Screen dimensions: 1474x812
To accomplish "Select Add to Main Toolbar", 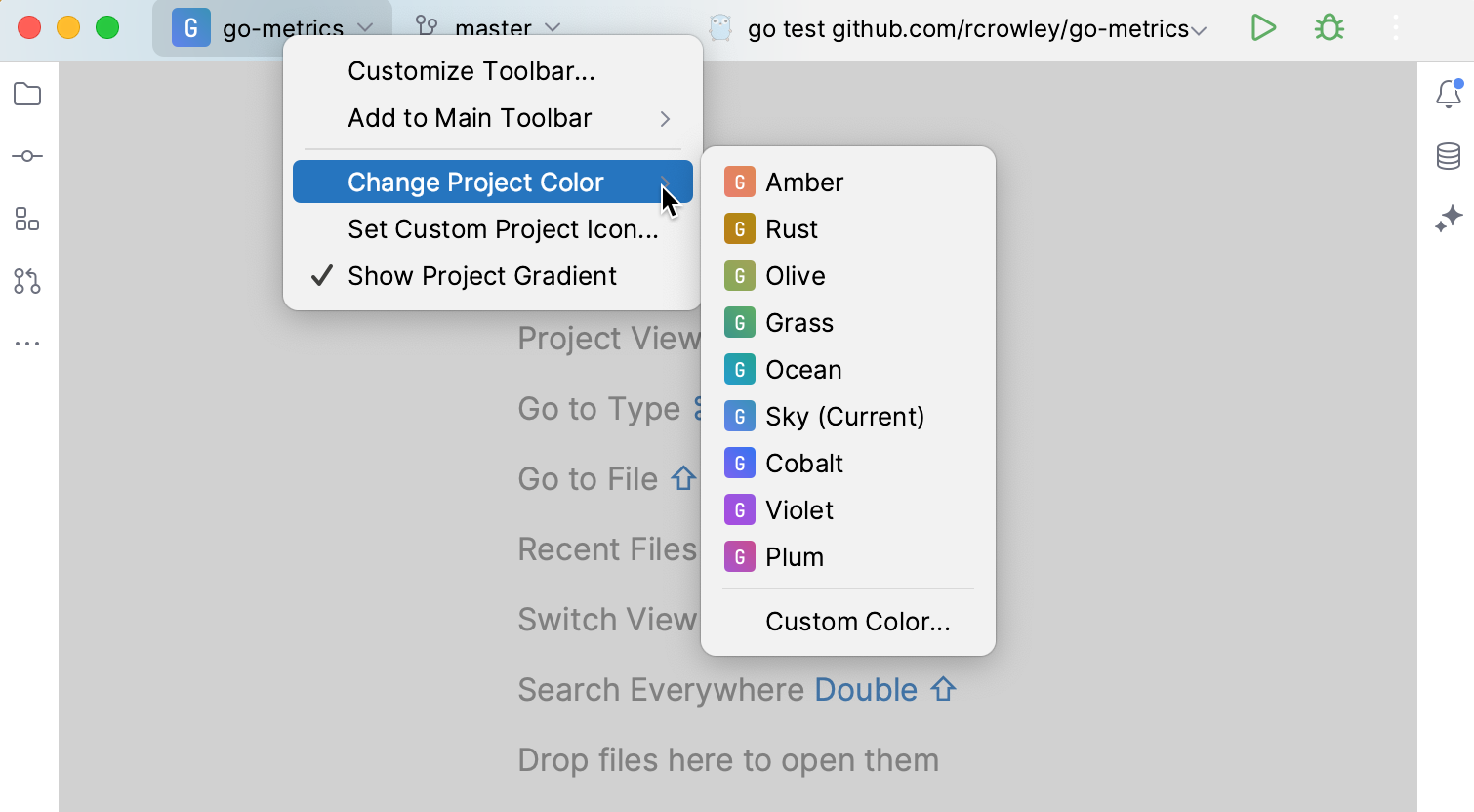I will tap(470, 118).
